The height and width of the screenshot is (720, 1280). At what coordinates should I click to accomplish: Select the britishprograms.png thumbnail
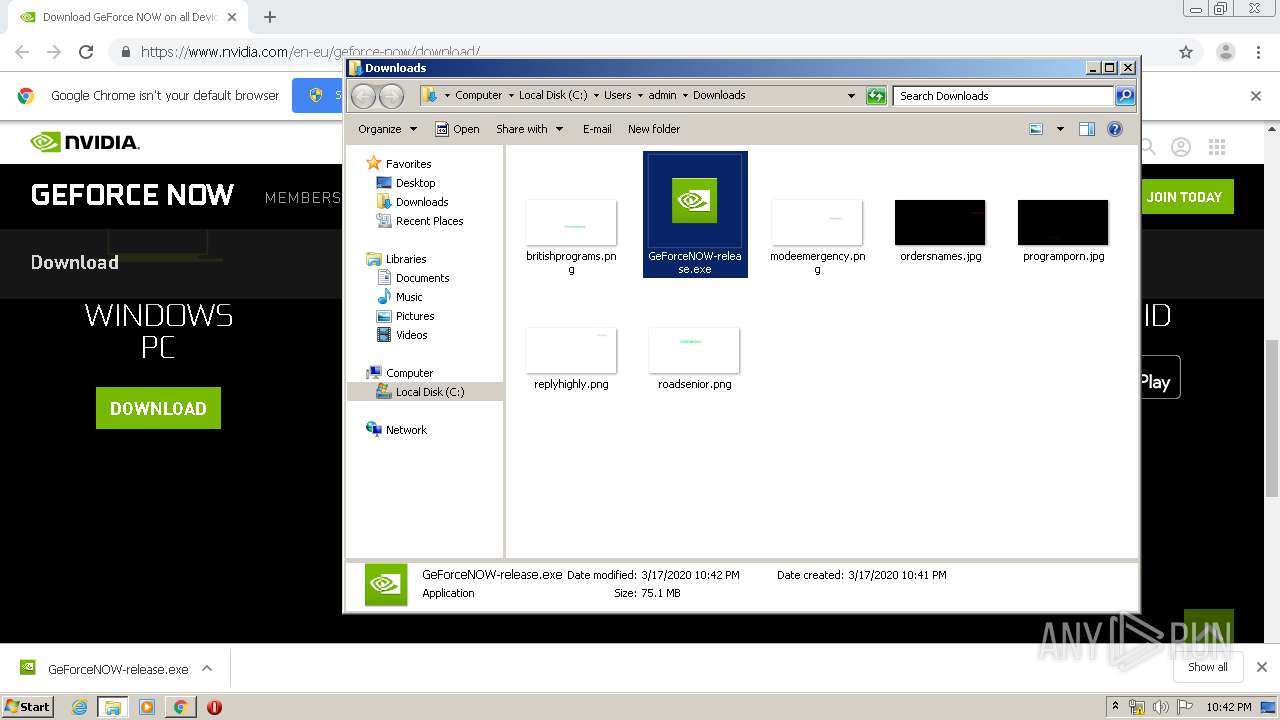point(571,222)
